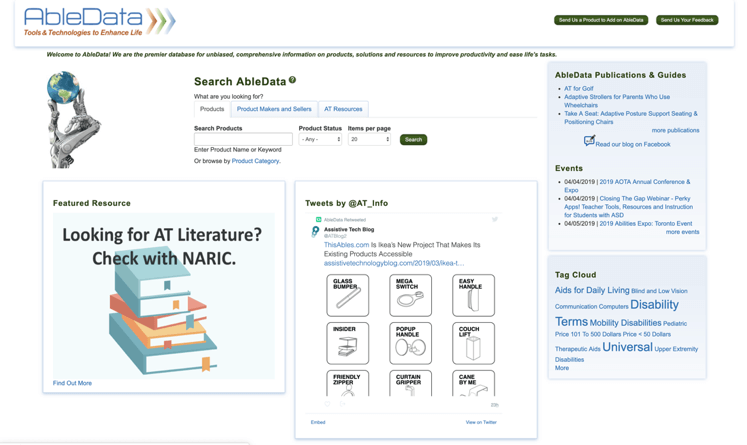Open Take A Seat publication link

click(x=631, y=118)
